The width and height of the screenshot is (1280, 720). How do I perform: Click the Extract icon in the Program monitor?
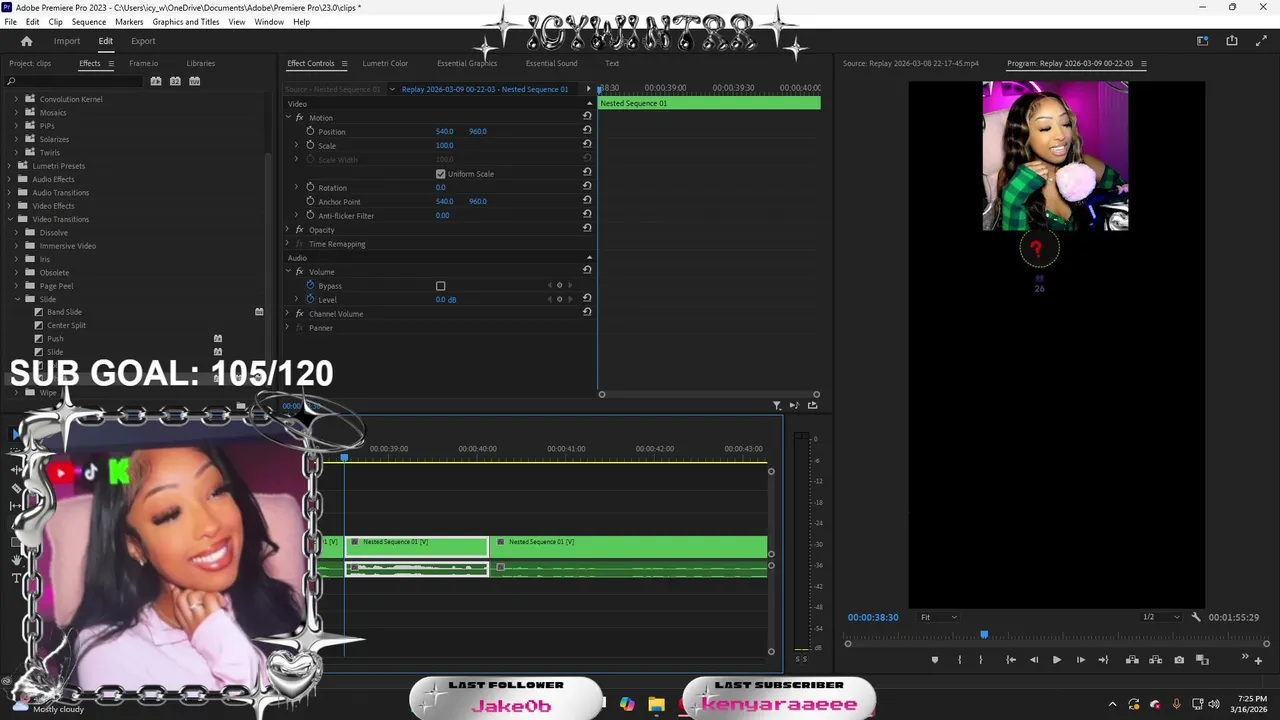1155,660
